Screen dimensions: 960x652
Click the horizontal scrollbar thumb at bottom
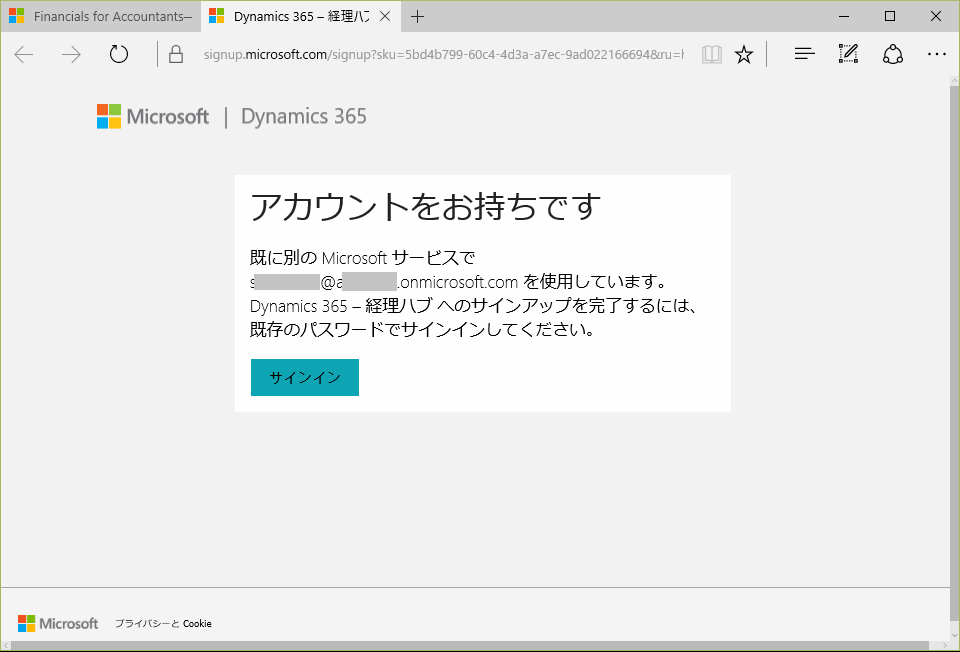(470, 646)
